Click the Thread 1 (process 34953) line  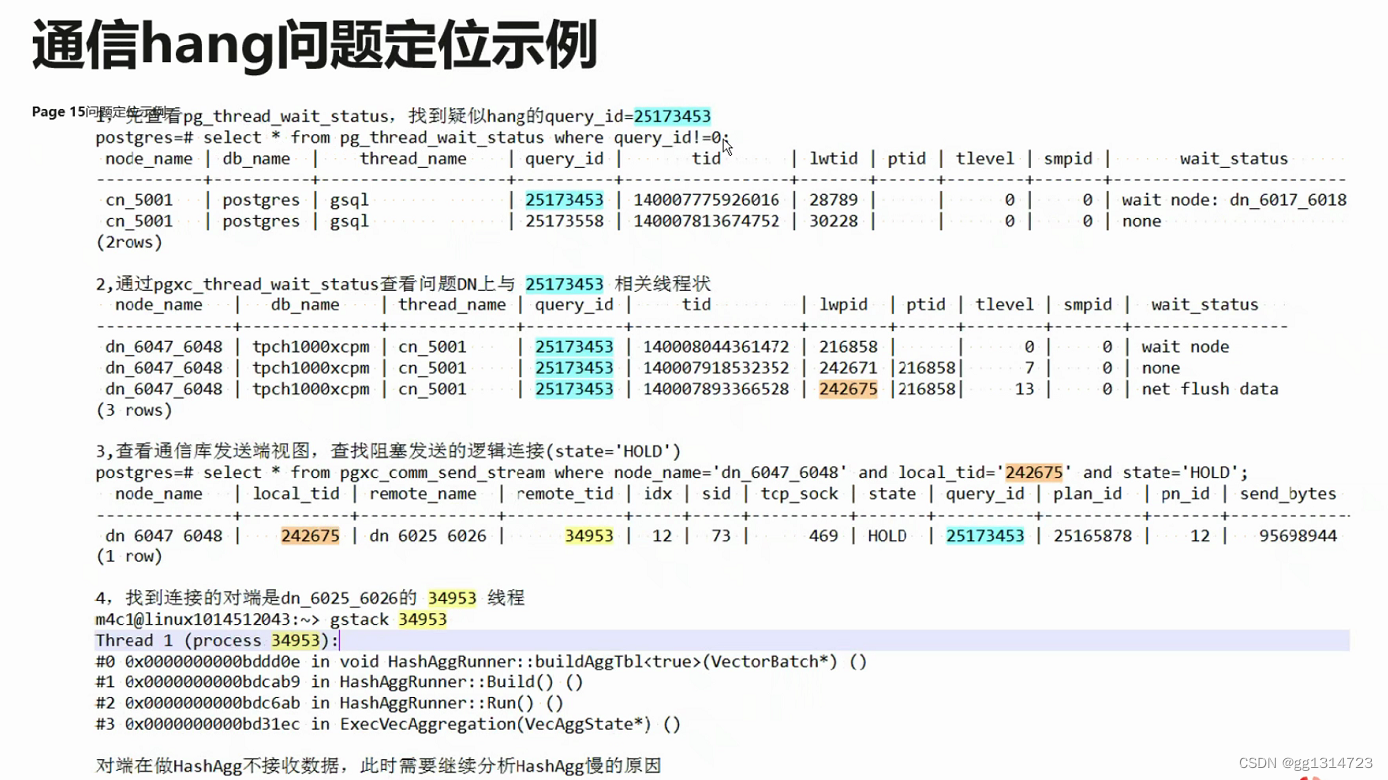point(217,640)
